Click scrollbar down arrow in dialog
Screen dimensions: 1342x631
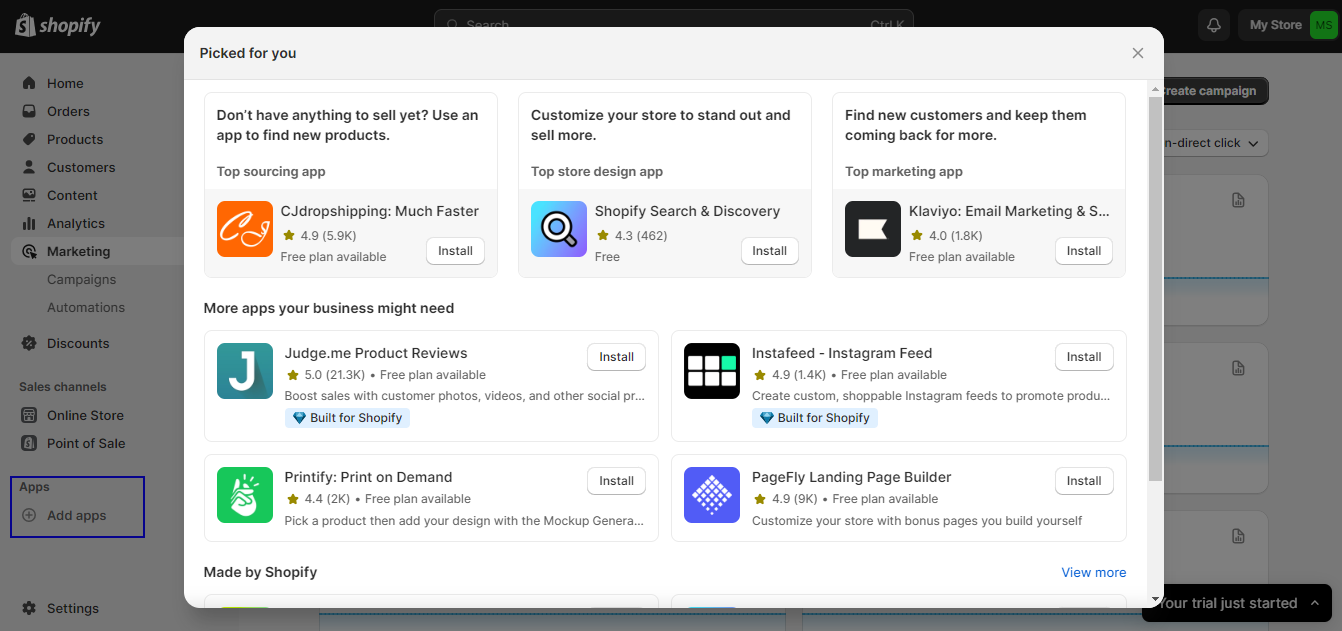[x=1155, y=600]
